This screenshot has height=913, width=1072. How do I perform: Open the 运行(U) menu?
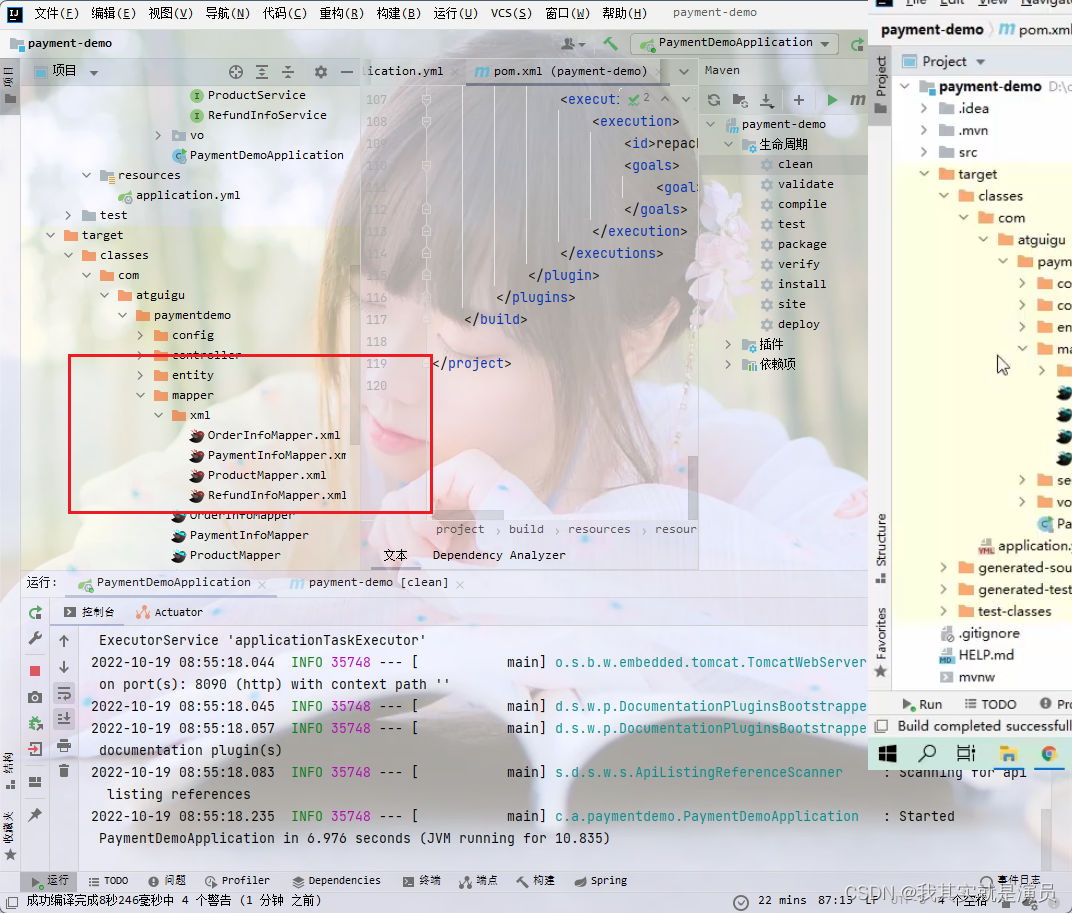click(455, 13)
